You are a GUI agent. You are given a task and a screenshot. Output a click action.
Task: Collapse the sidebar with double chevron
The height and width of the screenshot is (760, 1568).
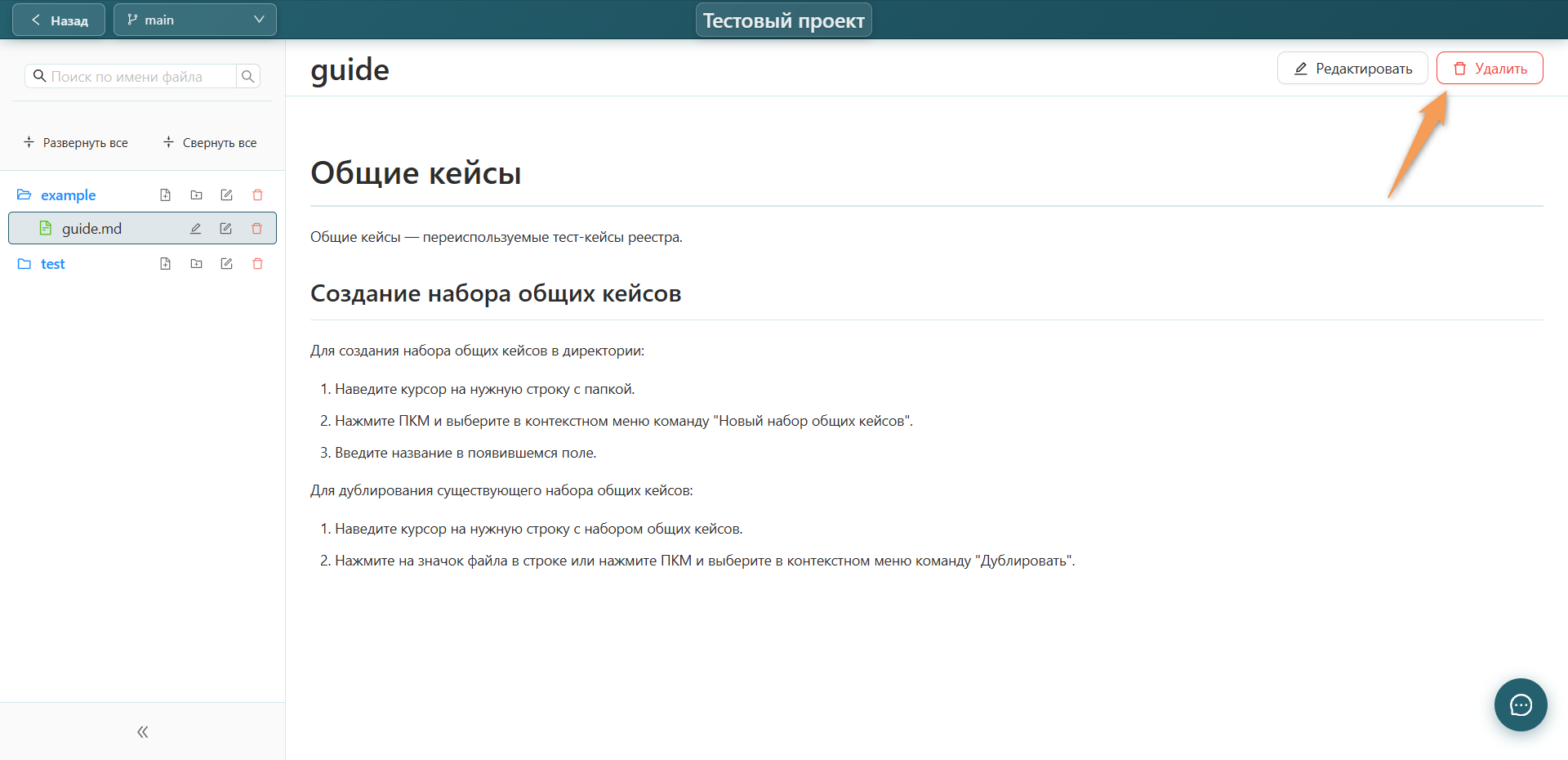[x=143, y=731]
